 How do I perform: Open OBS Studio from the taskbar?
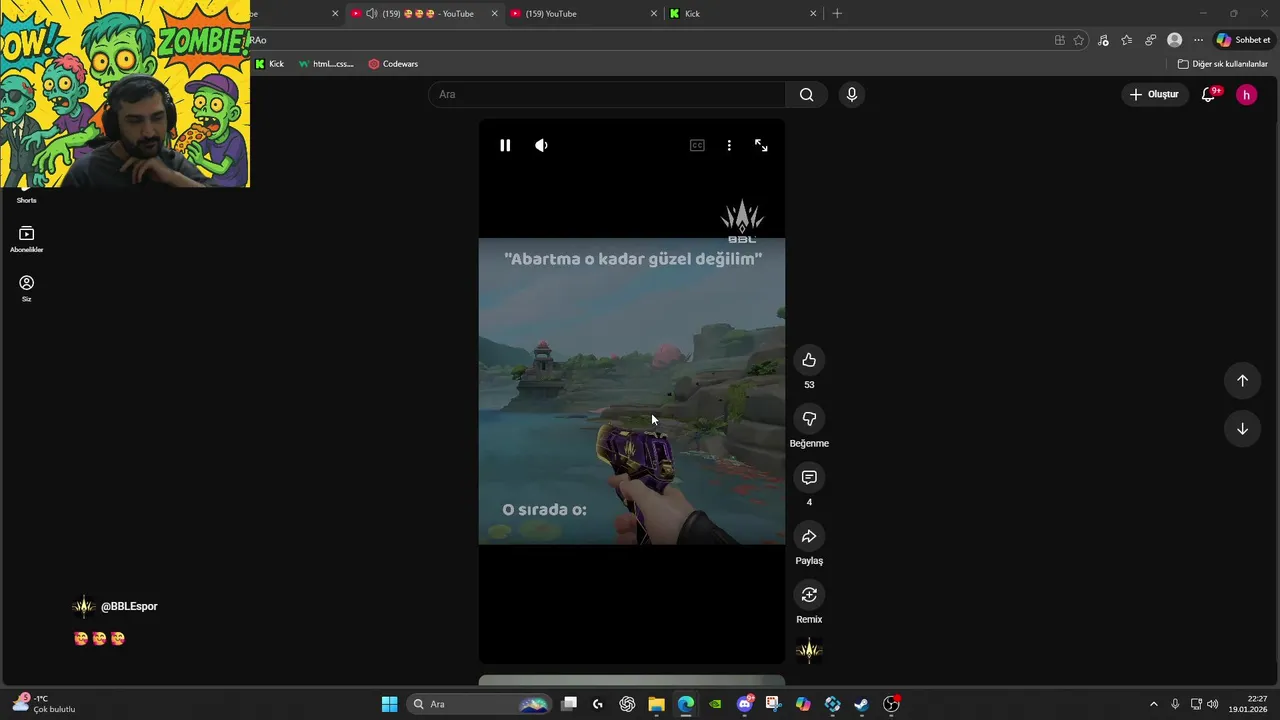(891, 704)
